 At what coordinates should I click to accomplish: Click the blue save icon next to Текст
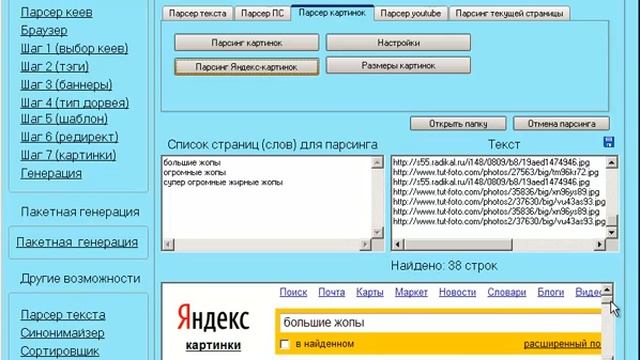[x=609, y=142]
